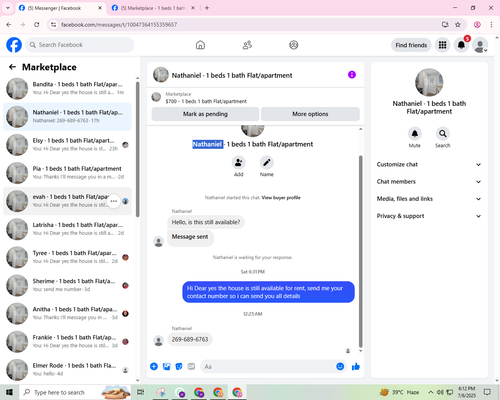Open the account profile avatar menu
Viewport: 500px width, 400px height.
[480, 45]
